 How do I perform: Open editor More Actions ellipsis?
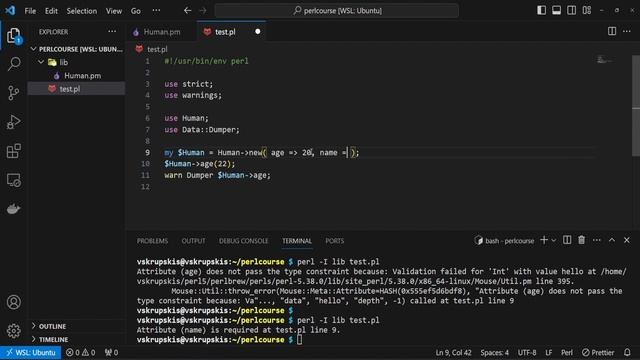pos(627,31)
